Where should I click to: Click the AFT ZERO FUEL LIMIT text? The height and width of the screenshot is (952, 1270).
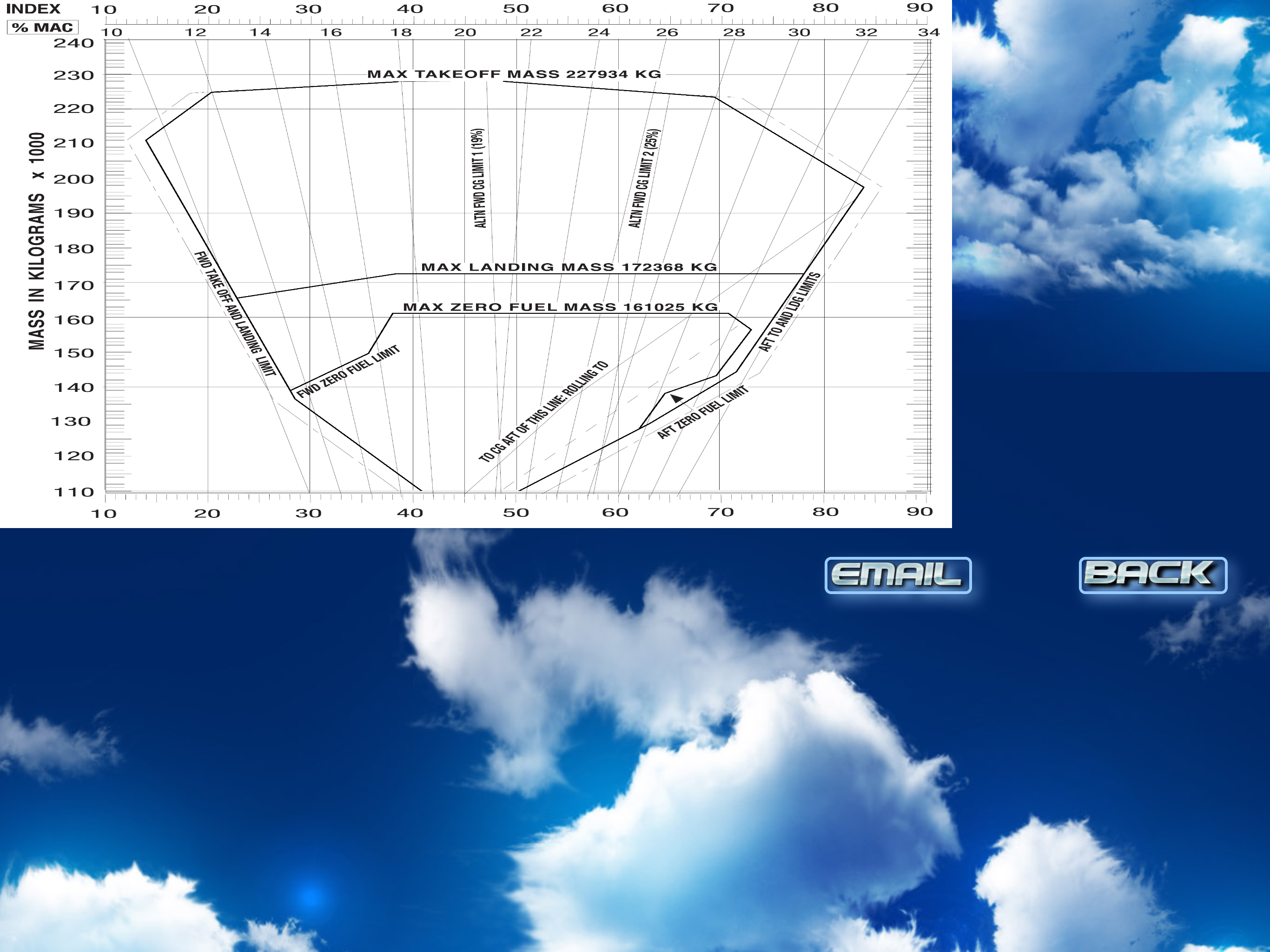point(703,412)
